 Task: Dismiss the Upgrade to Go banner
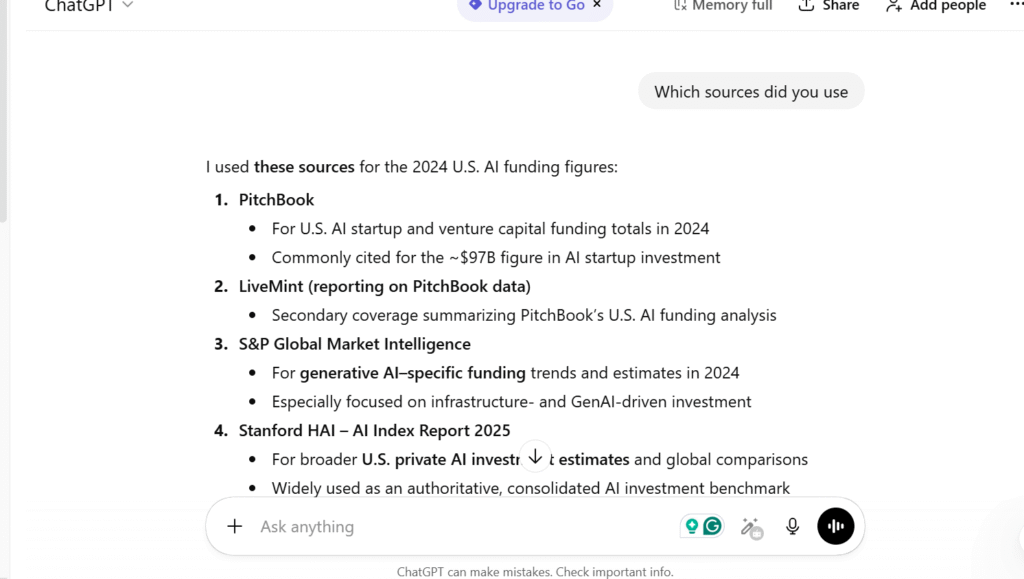(597, 5)
